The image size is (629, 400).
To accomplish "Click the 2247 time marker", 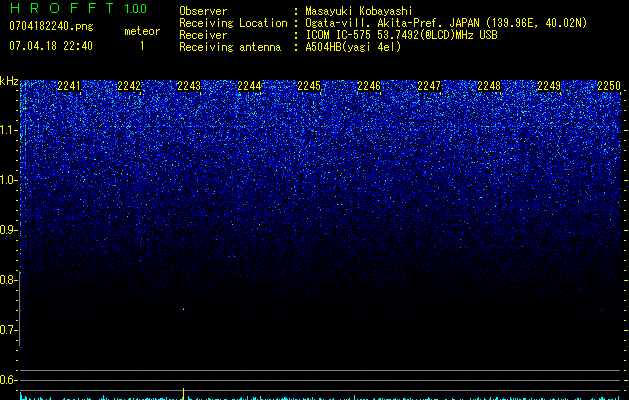I will click(429, 86).
